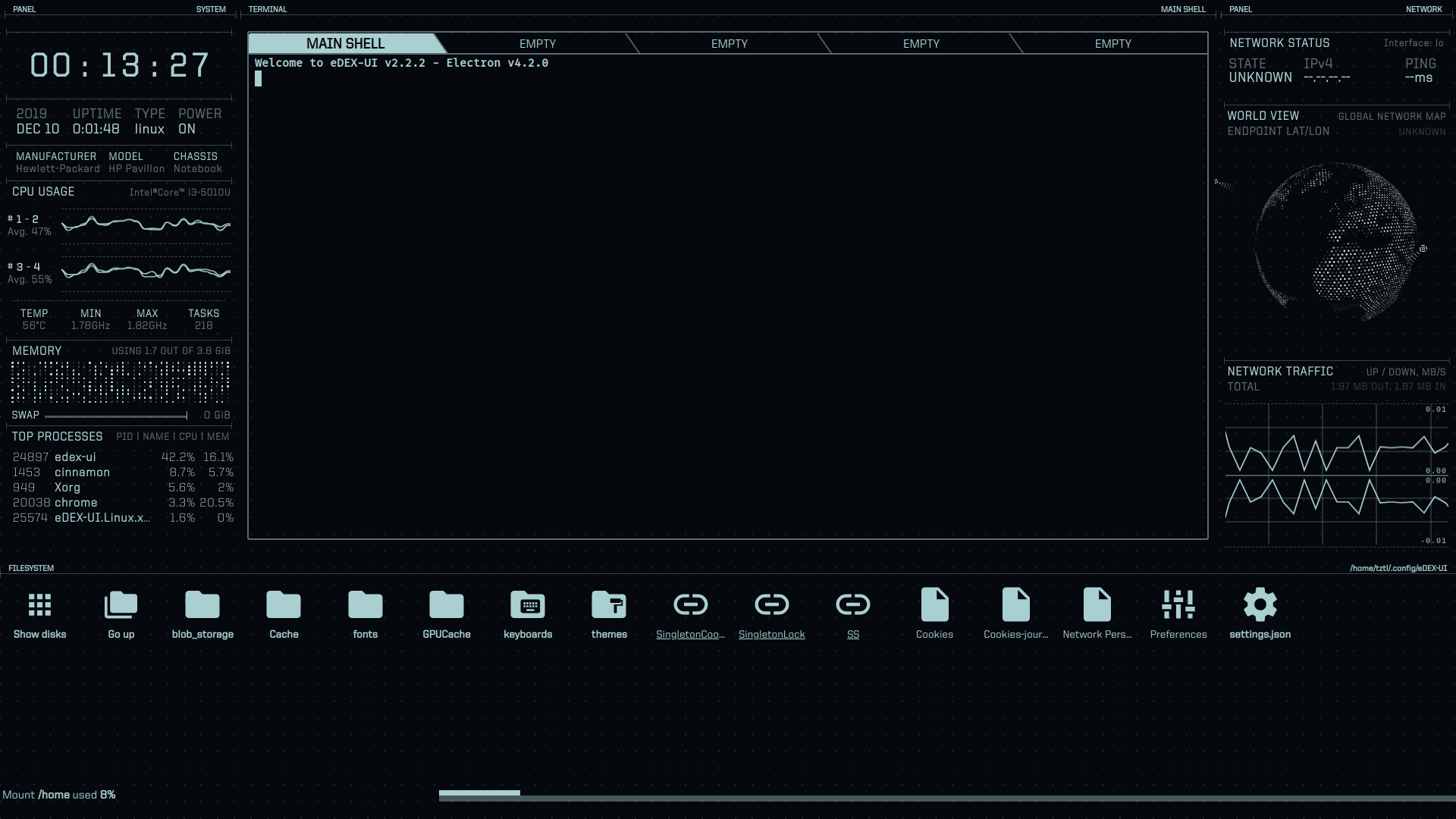This screenshot has width=1456, height=819.
Task: Open the GPUCache folder
Action: [447, 605]
